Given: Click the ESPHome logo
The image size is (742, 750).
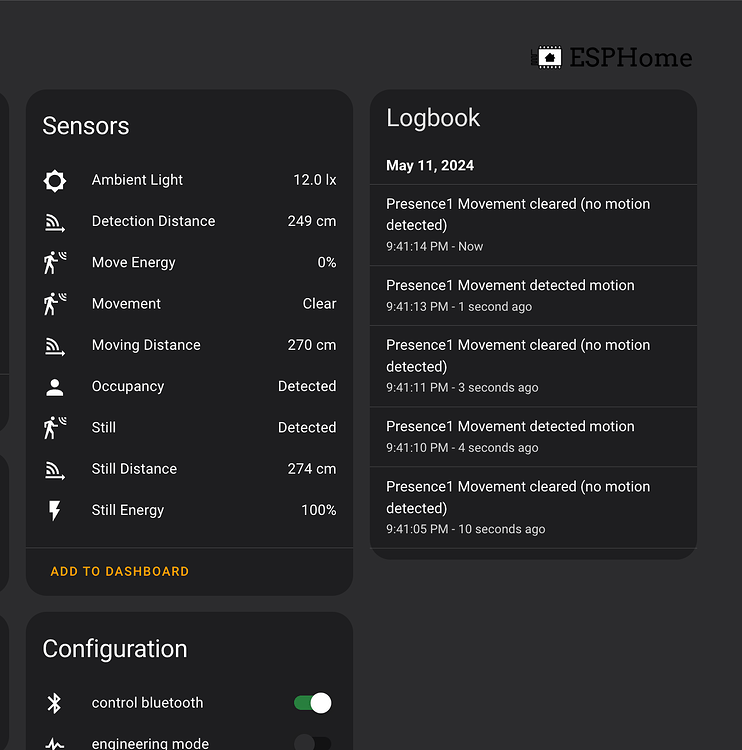Looking at the screenshot, I should 611,58.
